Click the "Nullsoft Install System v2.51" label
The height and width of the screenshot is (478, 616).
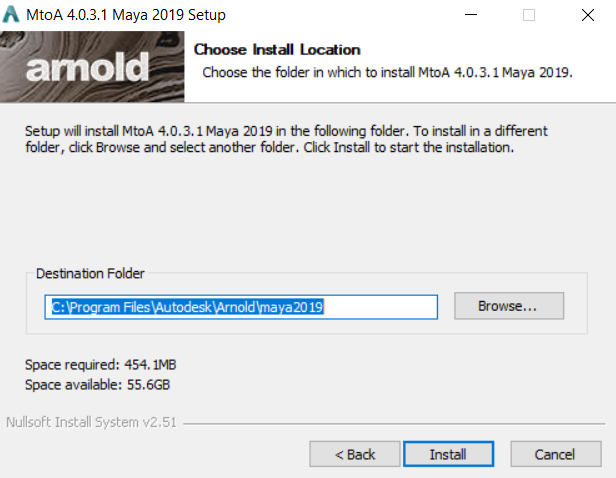[91, 422]
